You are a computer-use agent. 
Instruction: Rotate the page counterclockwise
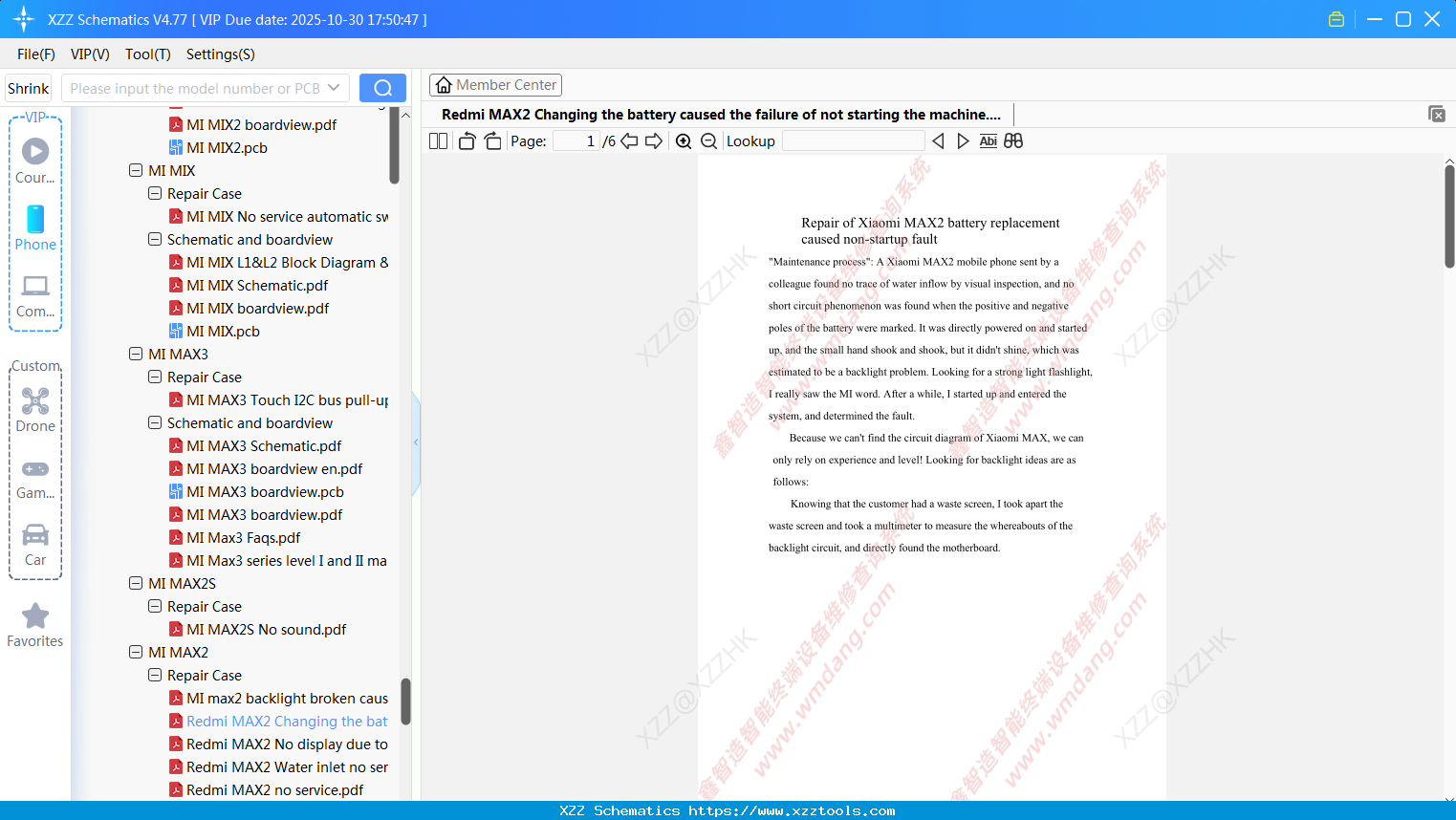[467, 140]
